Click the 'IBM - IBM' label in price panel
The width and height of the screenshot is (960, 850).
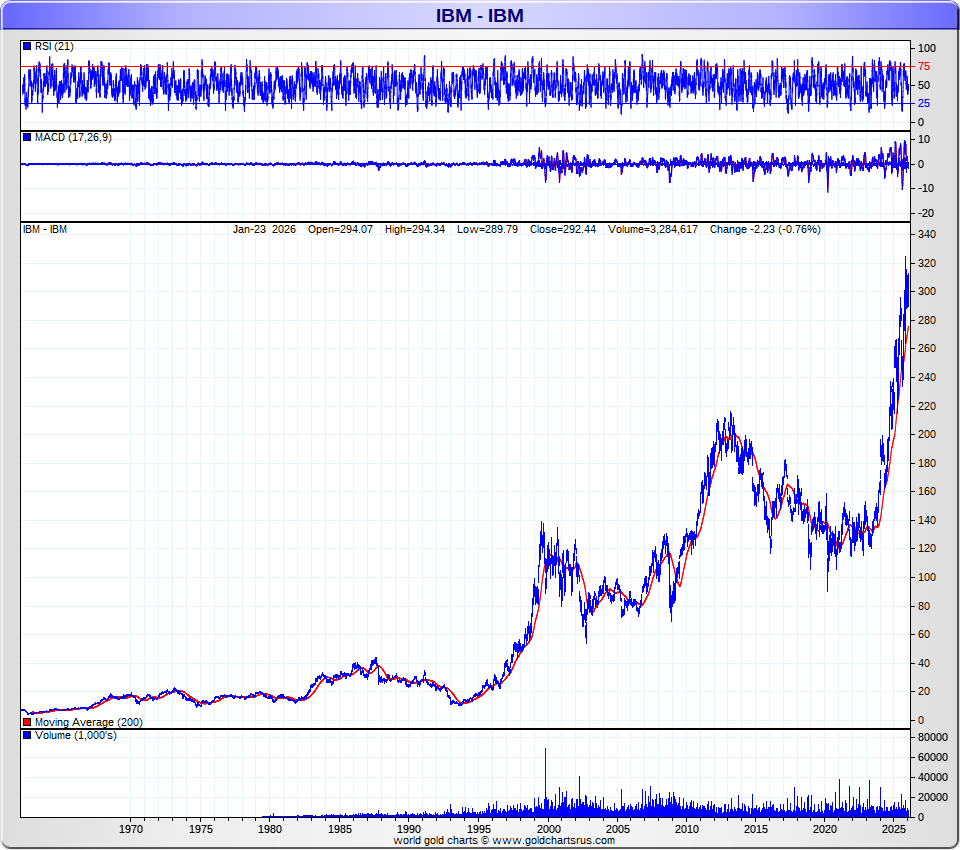point(45,229)
